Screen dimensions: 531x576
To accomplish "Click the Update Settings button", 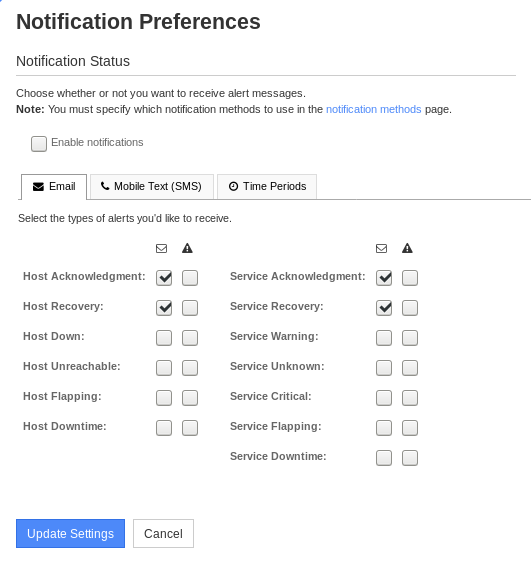I will coord(71,533).
